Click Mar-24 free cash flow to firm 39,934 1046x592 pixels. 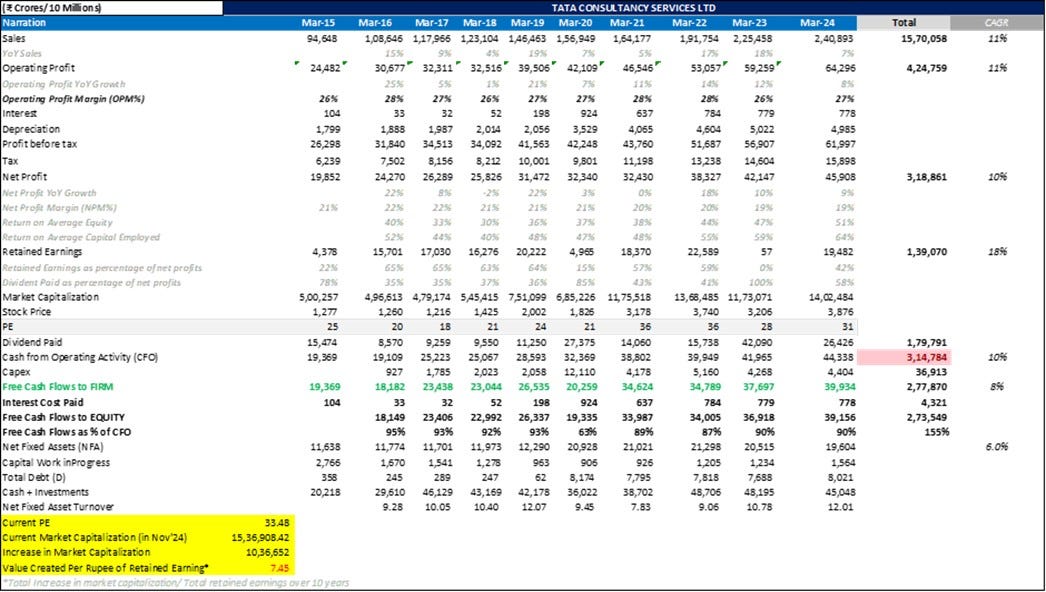coord(839,387)
